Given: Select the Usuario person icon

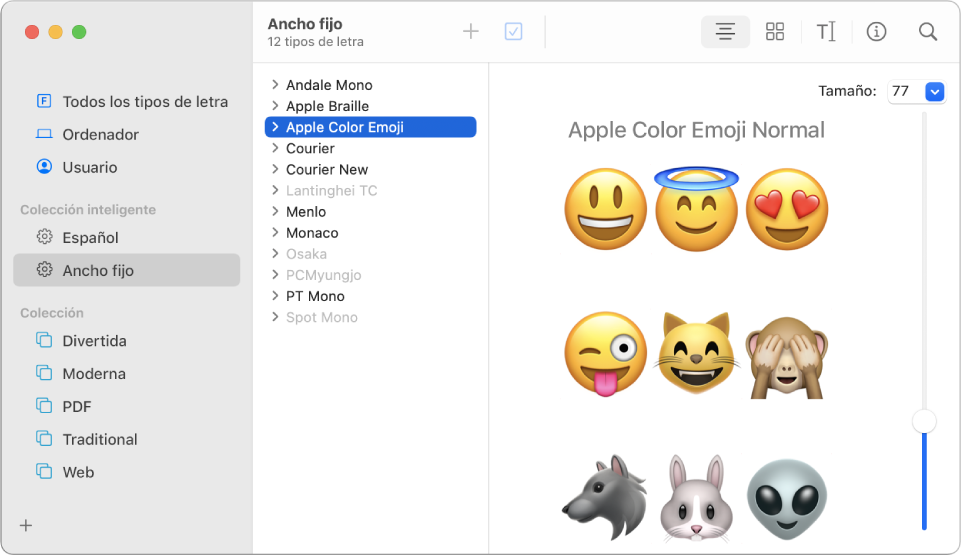Looking at the screenshot, I should click(x=44, y=166).
